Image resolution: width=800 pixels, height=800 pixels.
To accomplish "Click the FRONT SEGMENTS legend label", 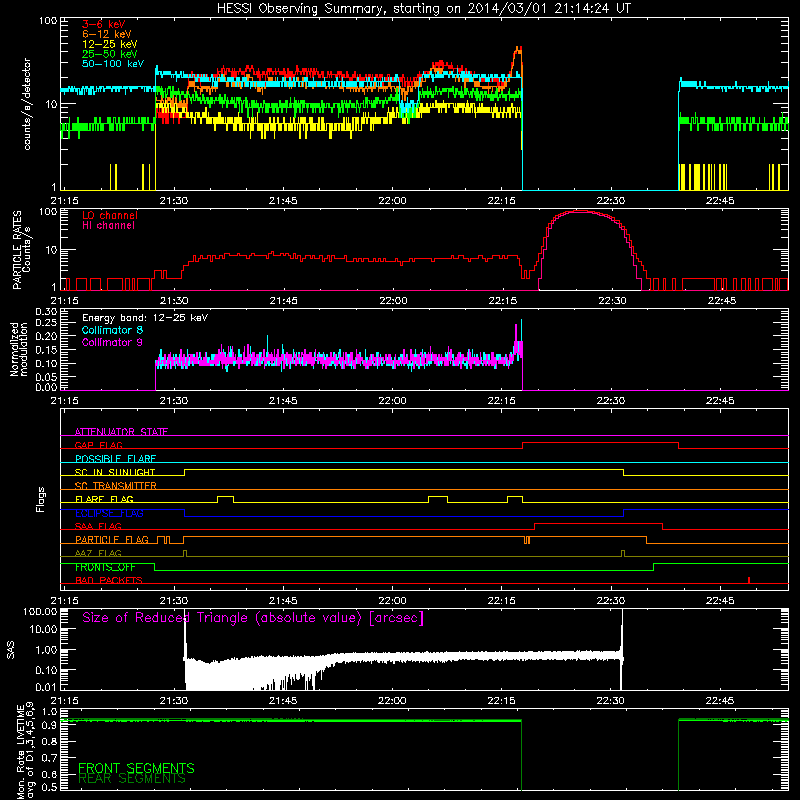I will point(136,768).
